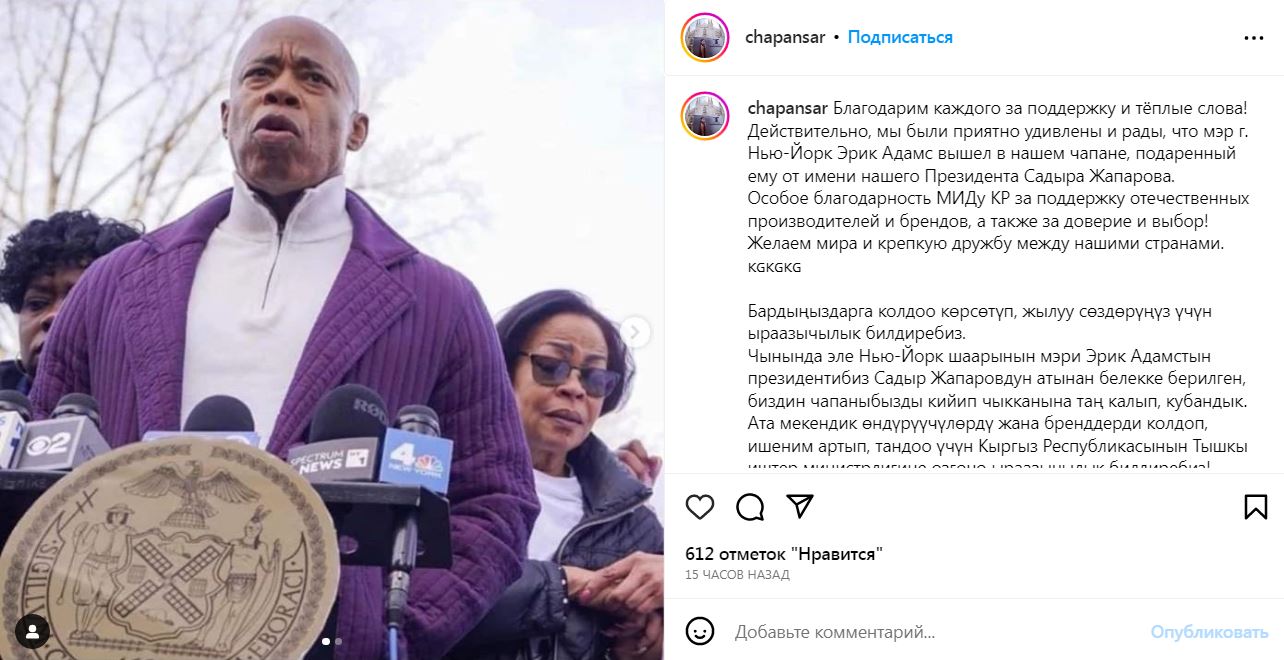Image resolution: width=1284 pixels, height=660 pixels.
Task: Show tagged people icon on the photo
Action: pyautogui.click(x=32, y=631)
